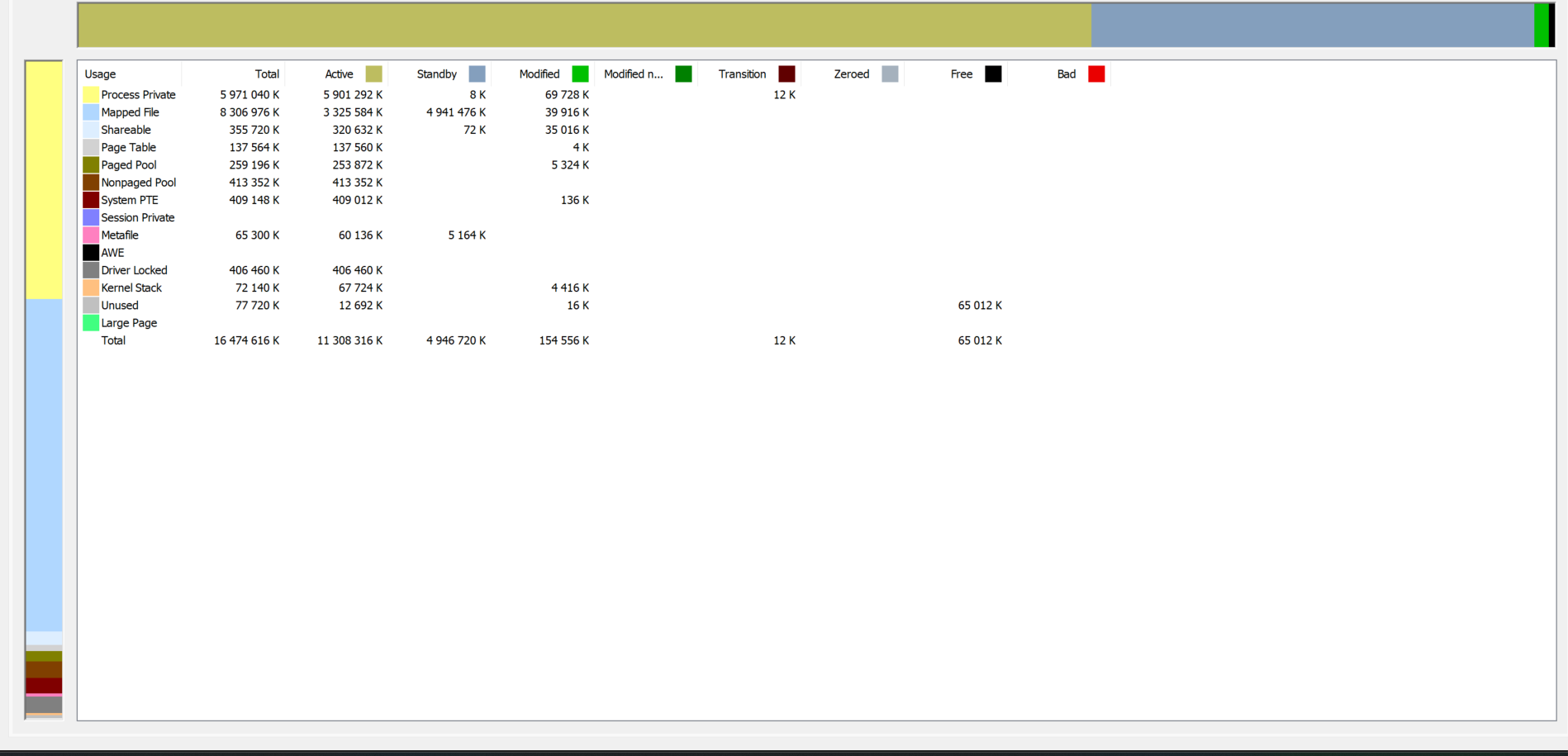Click the Large Page green icon
This screenshot has height=756, width=1568.
coord(91,323)
